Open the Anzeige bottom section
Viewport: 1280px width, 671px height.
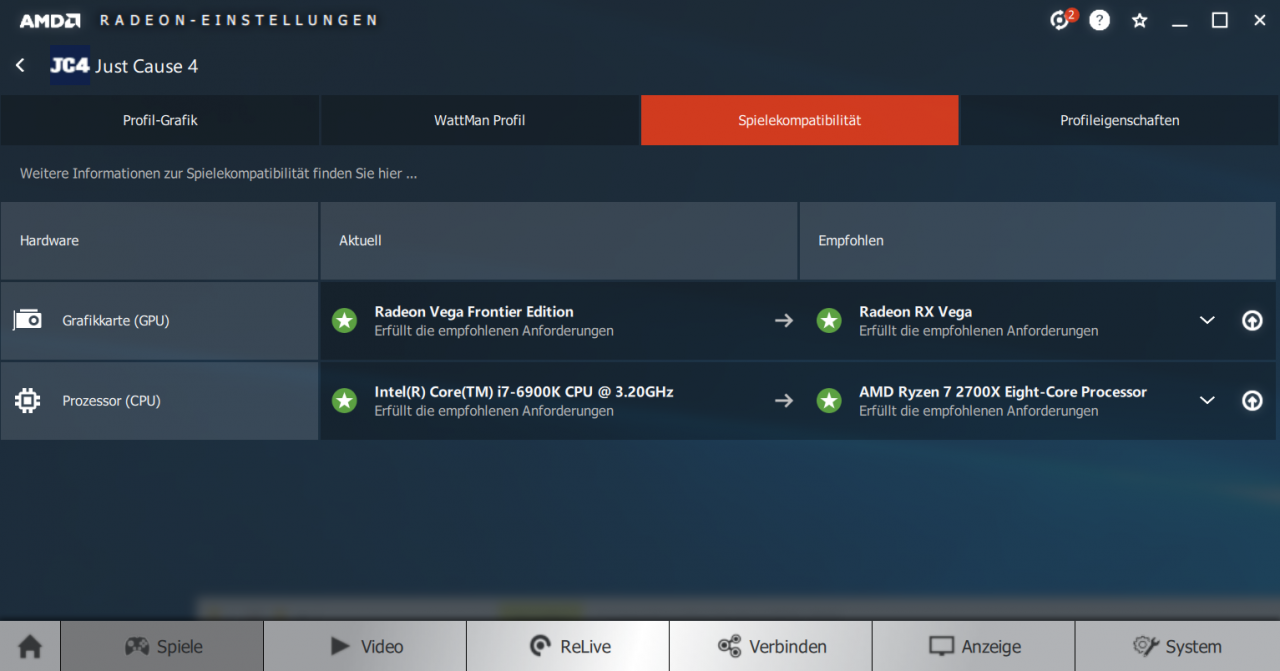974,646
